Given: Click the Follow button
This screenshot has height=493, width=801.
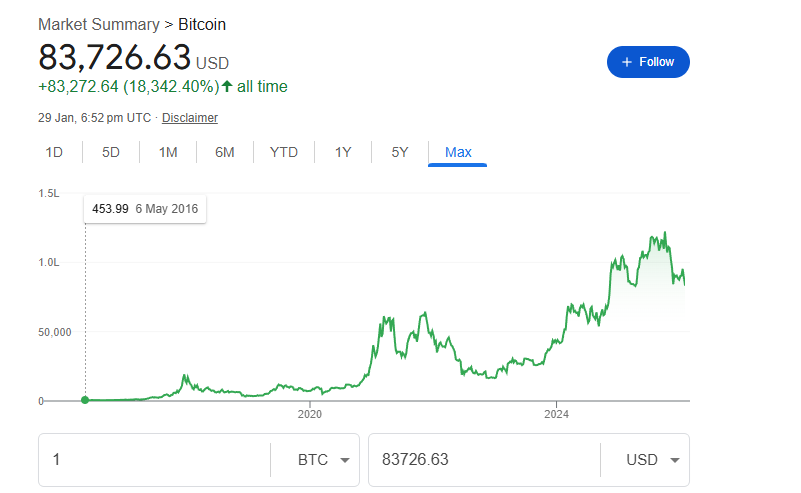Looking at the screenshot, I should (x=648, y=62).
